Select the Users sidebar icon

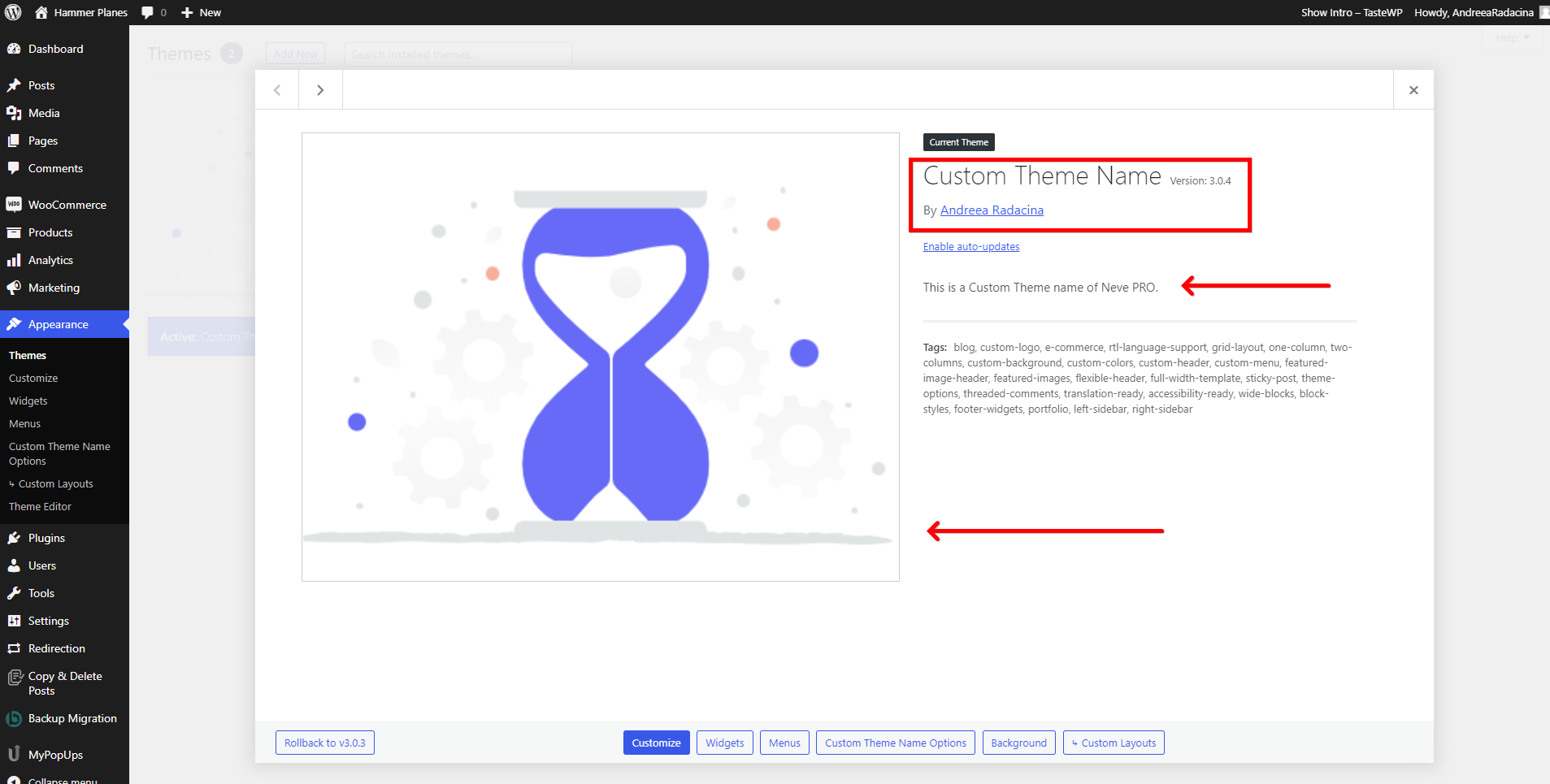15,565
